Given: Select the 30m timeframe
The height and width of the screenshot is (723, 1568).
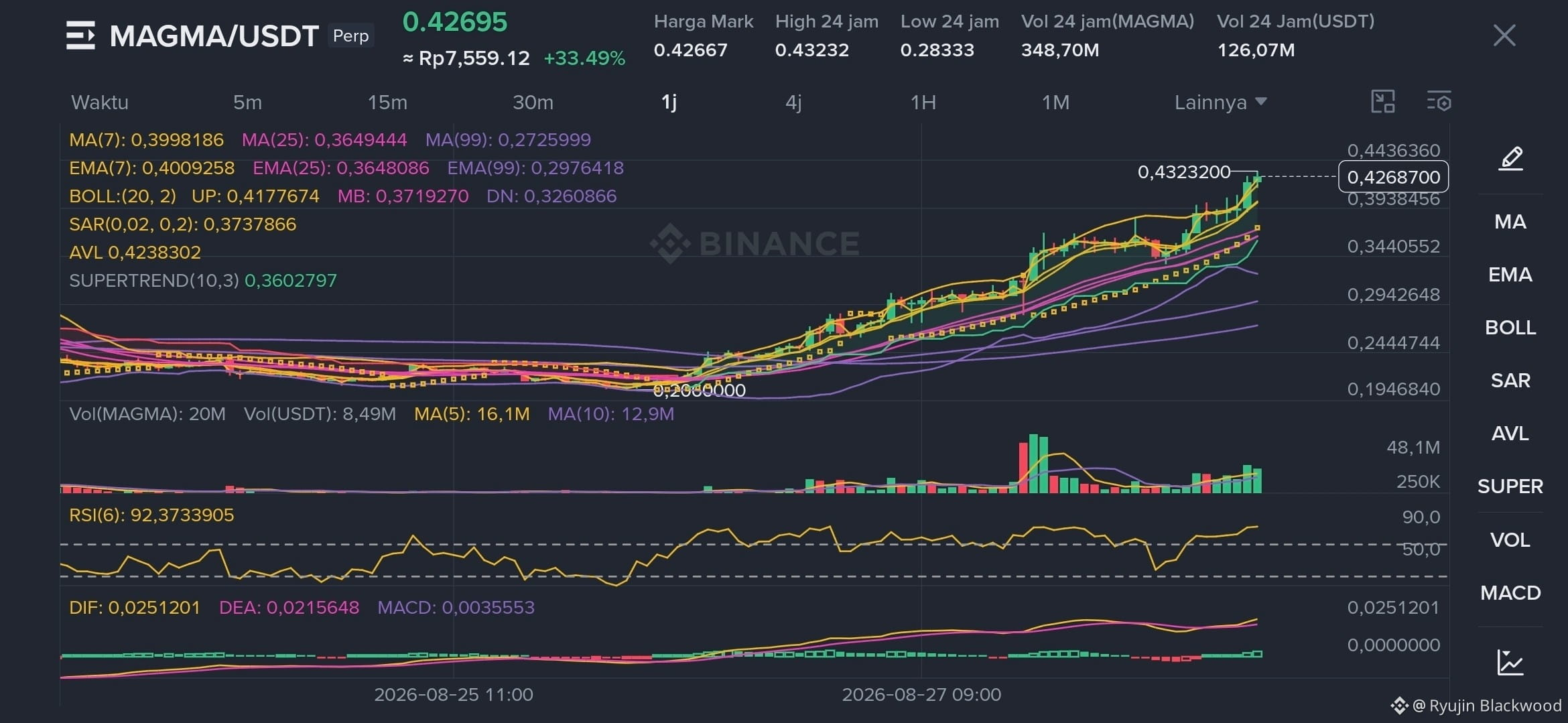Looking at the screenshot, I should point(533,103).
